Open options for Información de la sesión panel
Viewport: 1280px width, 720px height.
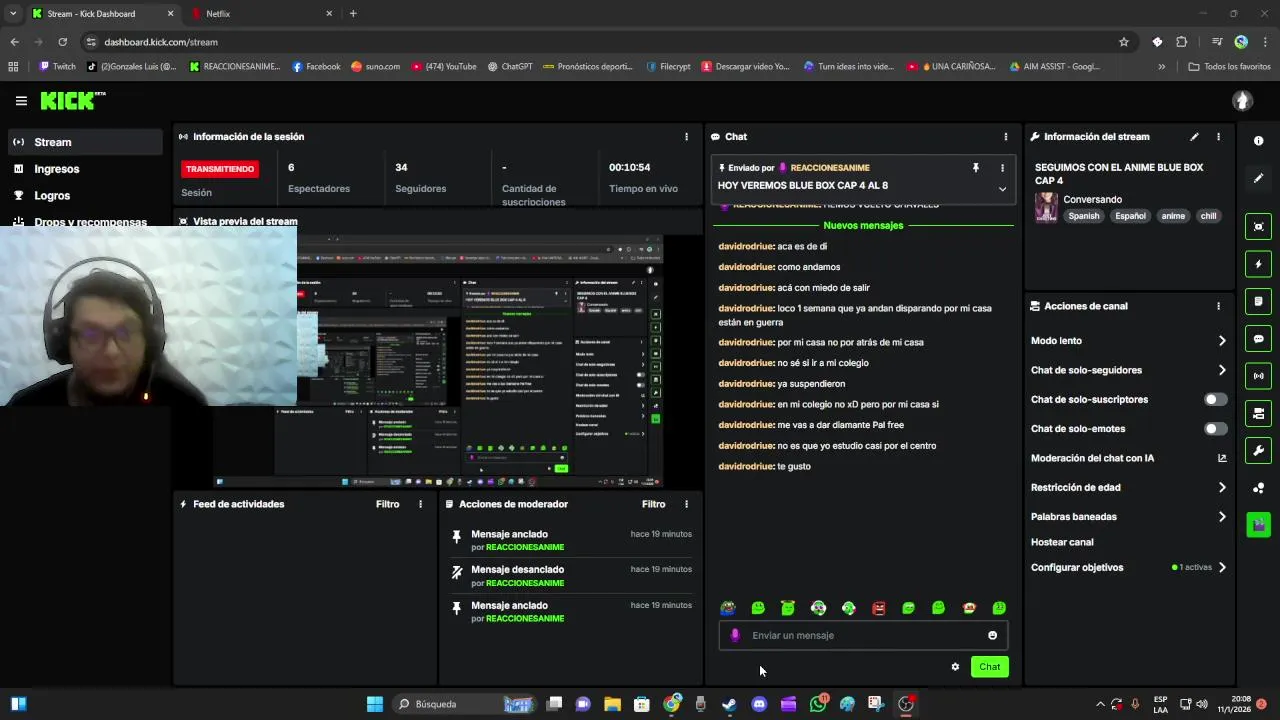686,137
